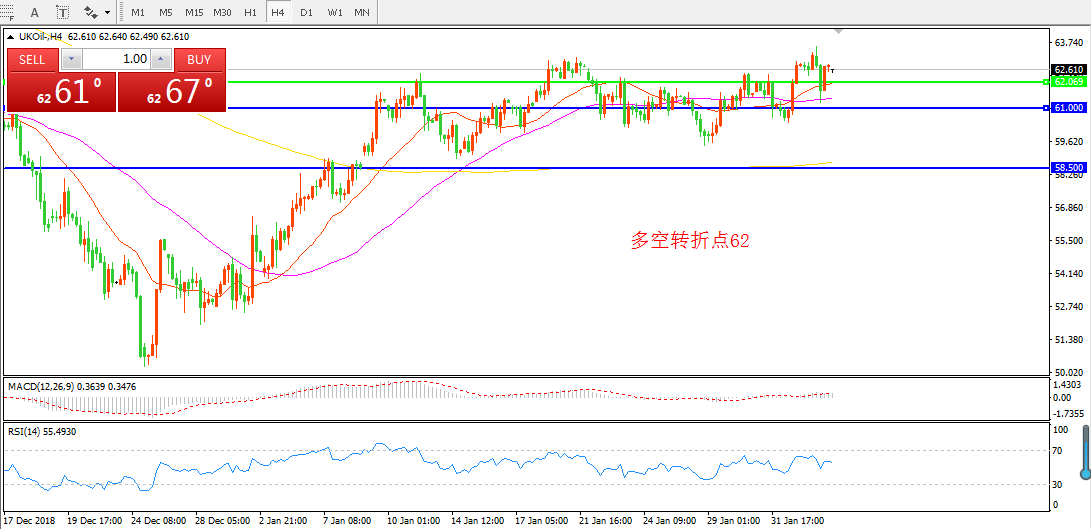Toggle the H4 timeframe button
1091x529 pixels.
[x=278, y=12]
